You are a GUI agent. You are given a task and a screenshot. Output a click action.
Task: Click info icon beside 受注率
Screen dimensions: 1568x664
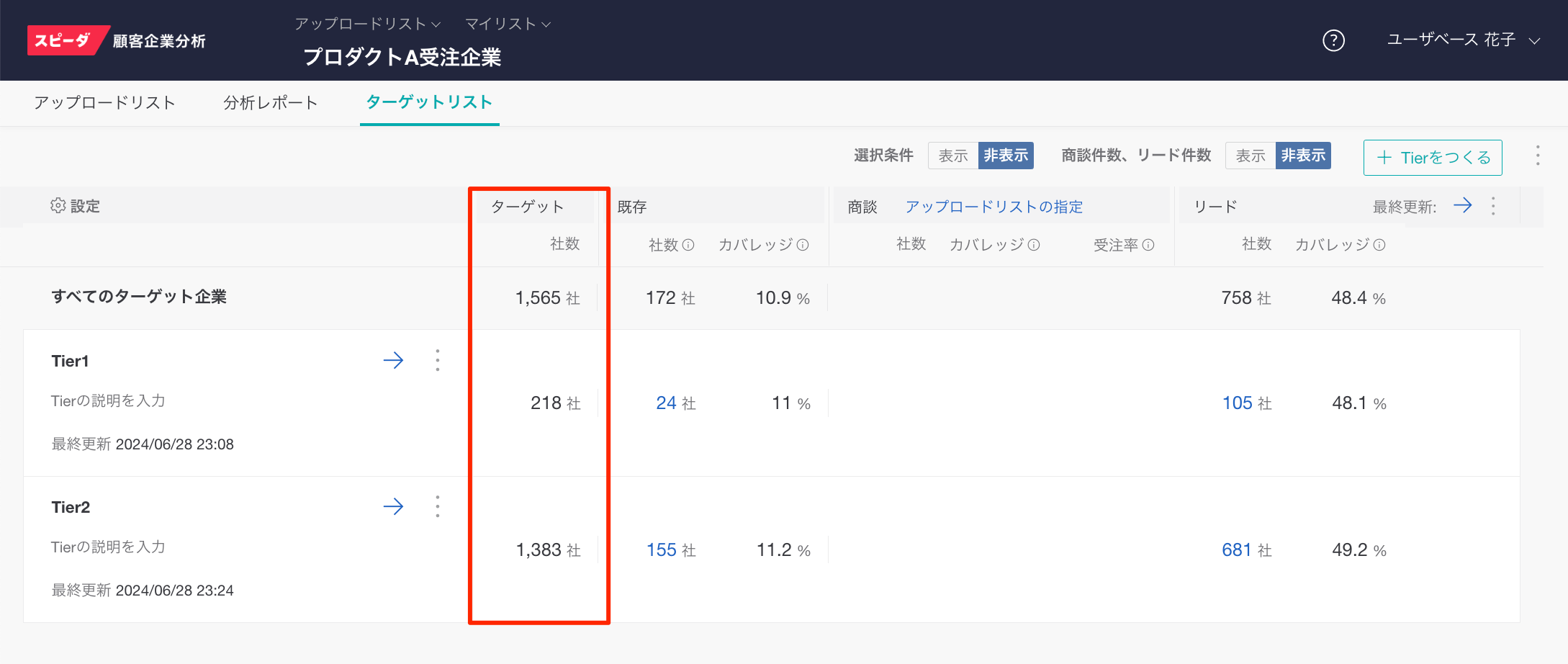[x=1148, y=245]
